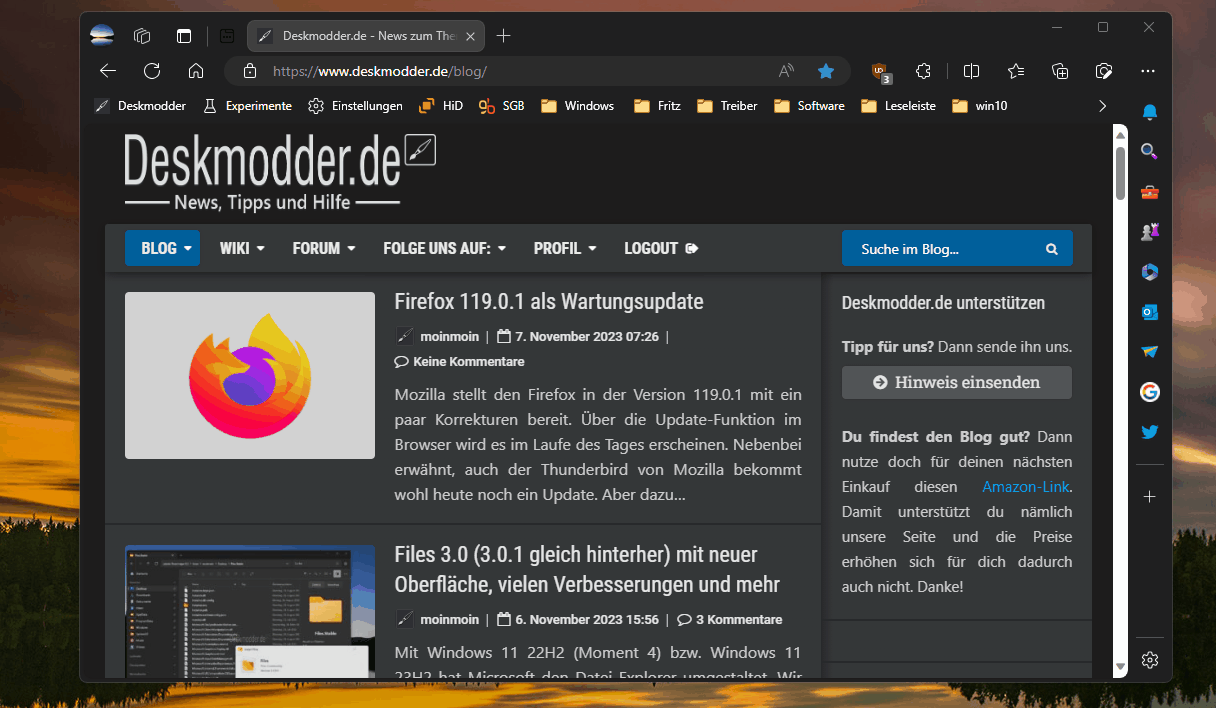Open the Extensions puzzle icon

[x=924, y=71]
